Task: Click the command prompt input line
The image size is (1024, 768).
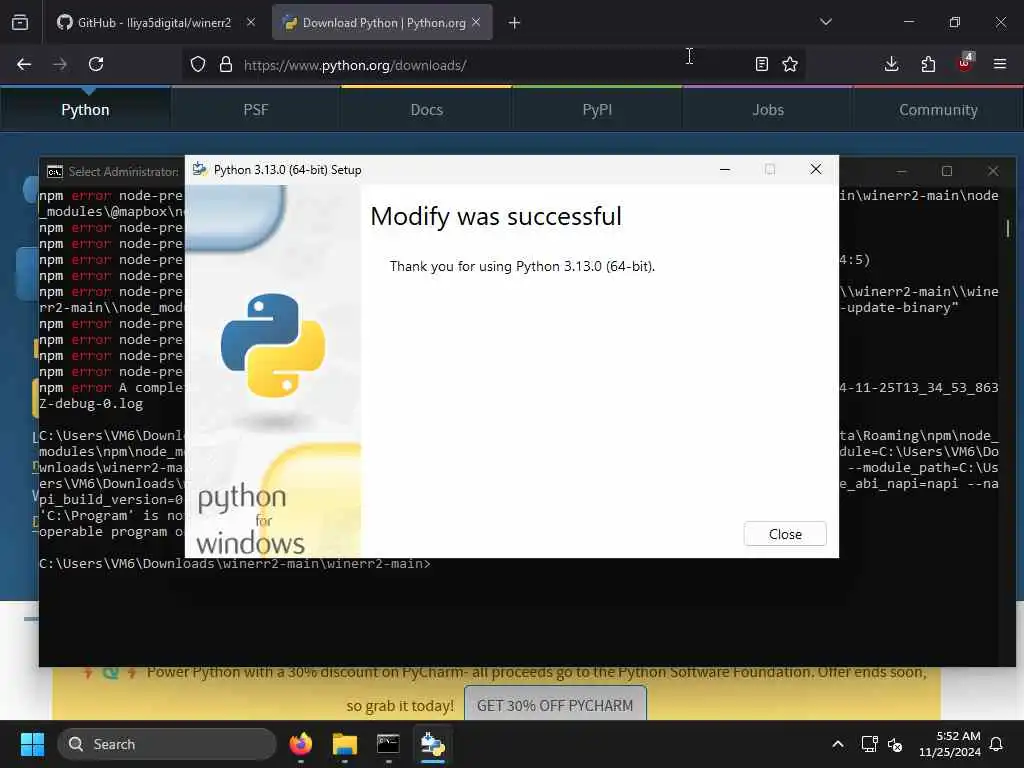Action: tap(235, 564)
